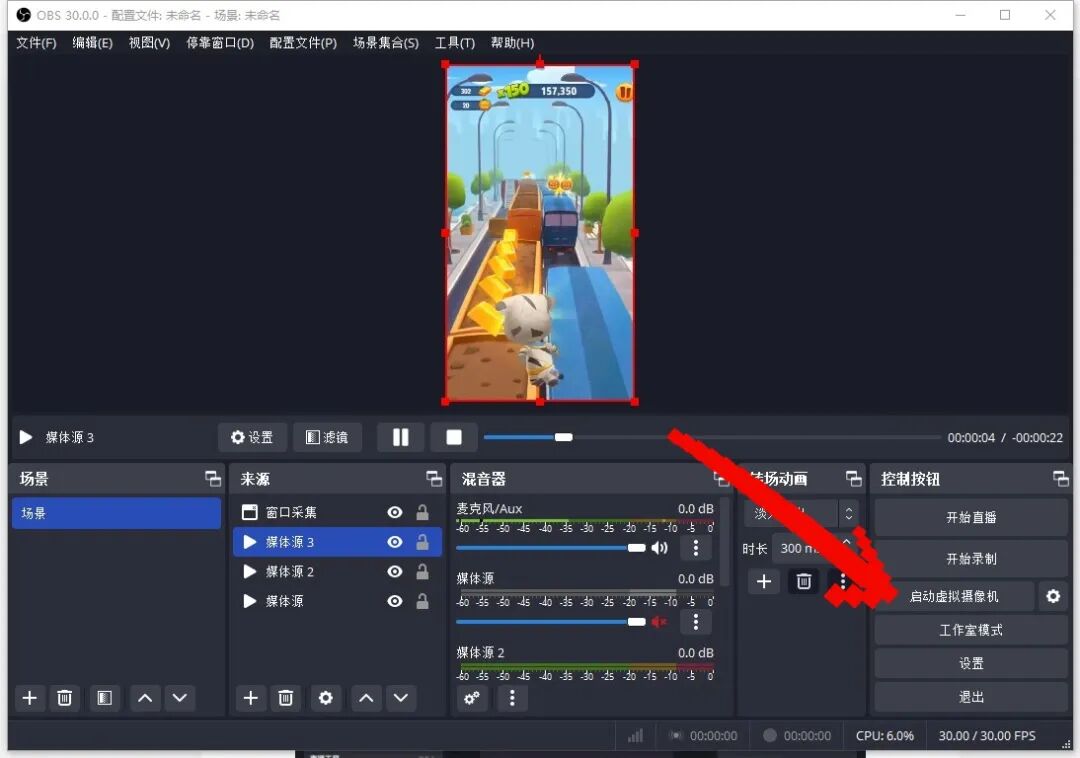Click the 时长 duration field
This screenshot has width=1080, height=758.
815,548
